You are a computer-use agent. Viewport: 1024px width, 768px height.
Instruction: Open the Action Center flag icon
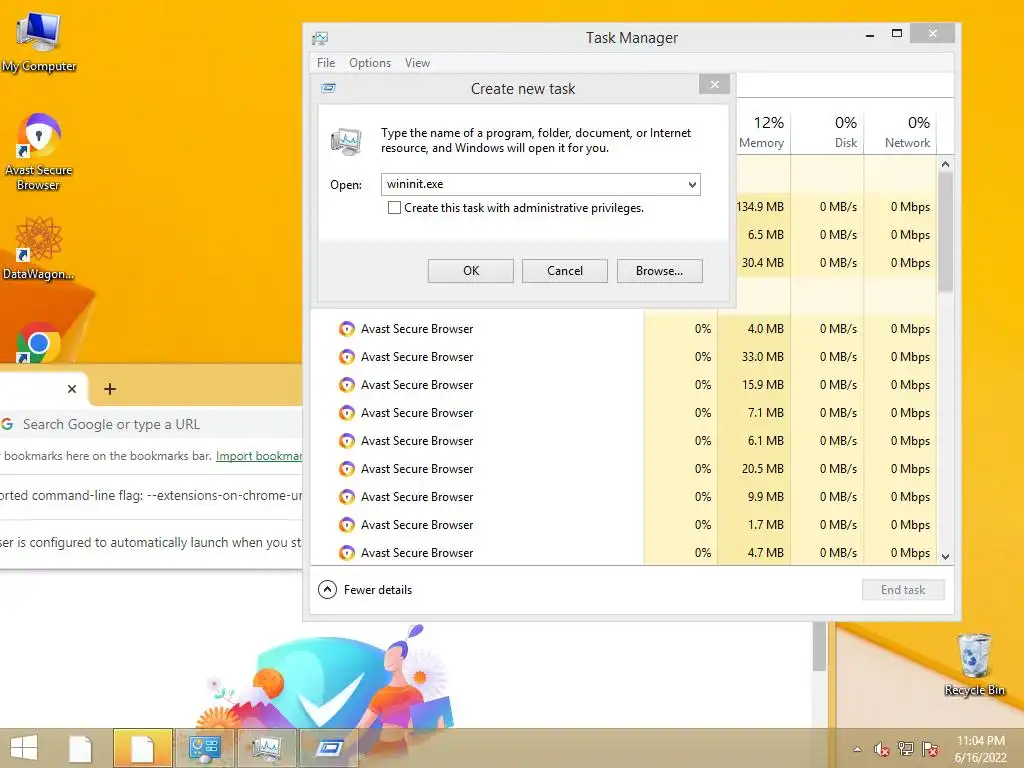(x=930, y=749)
